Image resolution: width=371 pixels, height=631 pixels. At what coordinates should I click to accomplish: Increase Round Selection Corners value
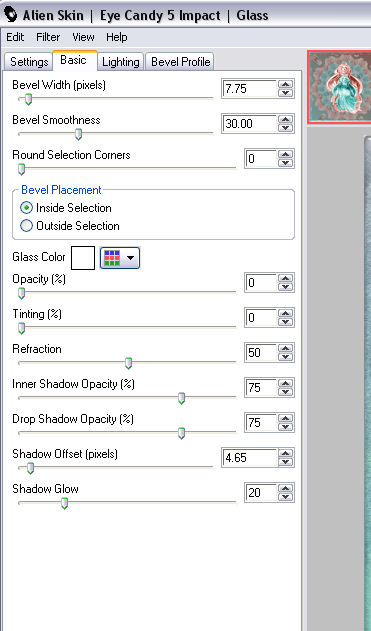[x=286, y=155]
